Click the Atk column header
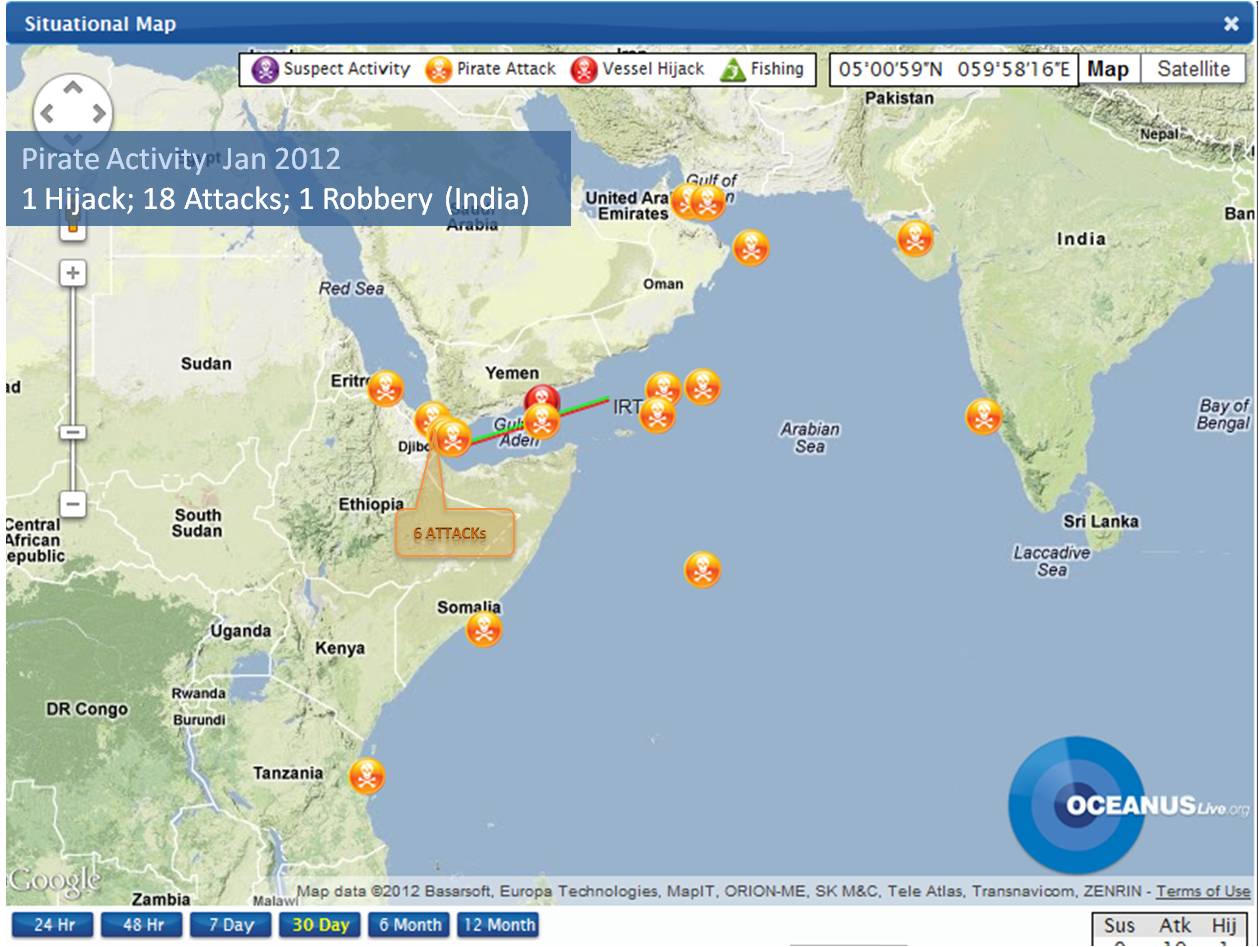Image resolution: width=1259 pixels, height=947 pixels. tap(1175, 925)
